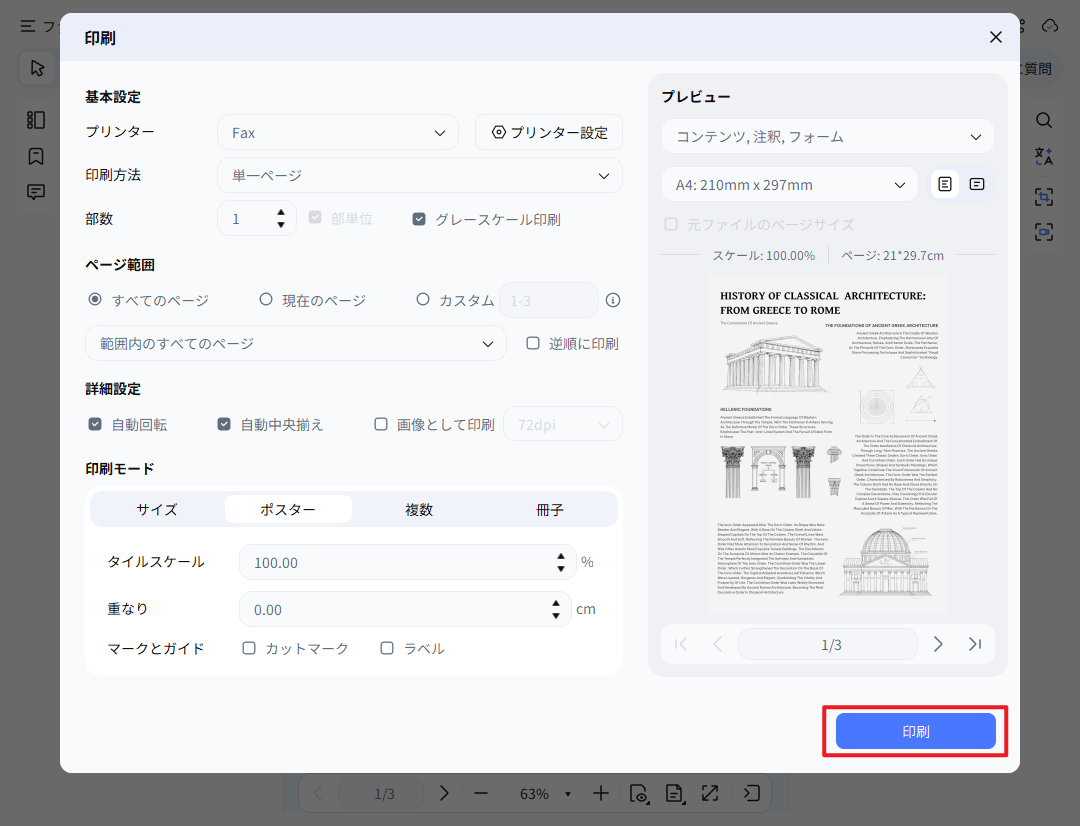The width and height of the screenshot is (1080, 826).
Task: Click the fullscreen arrows icon in the background bottom toolbar
Action: [709, 794]
